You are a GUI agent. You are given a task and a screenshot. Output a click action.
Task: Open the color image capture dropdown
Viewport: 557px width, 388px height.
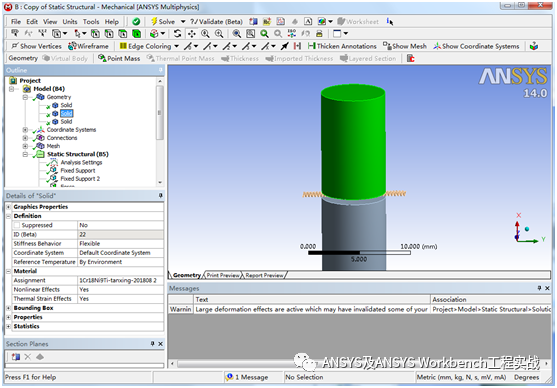coord(330,22)
